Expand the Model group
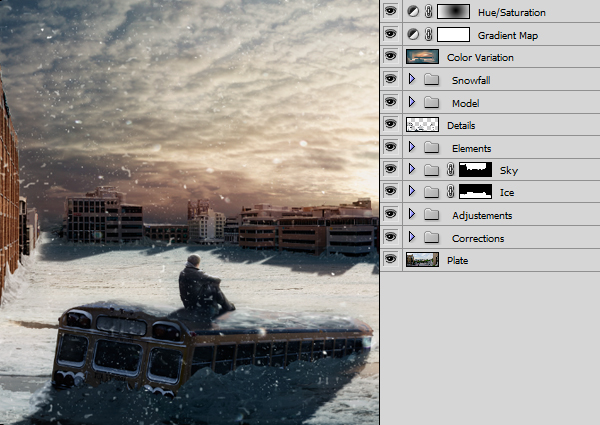600x425 pixels. (x=412, y=102)
